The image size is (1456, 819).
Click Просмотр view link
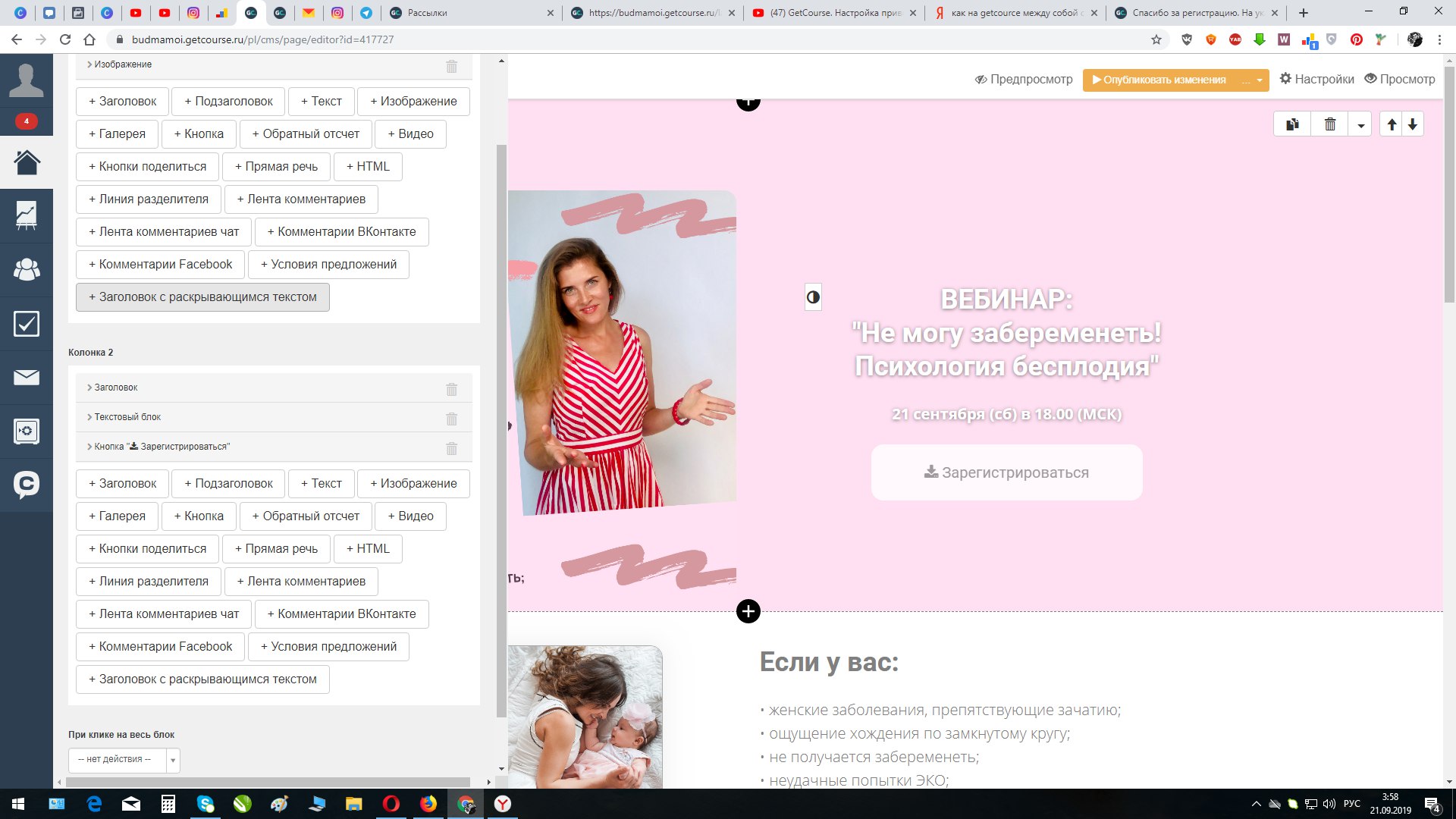(1400, 80)
